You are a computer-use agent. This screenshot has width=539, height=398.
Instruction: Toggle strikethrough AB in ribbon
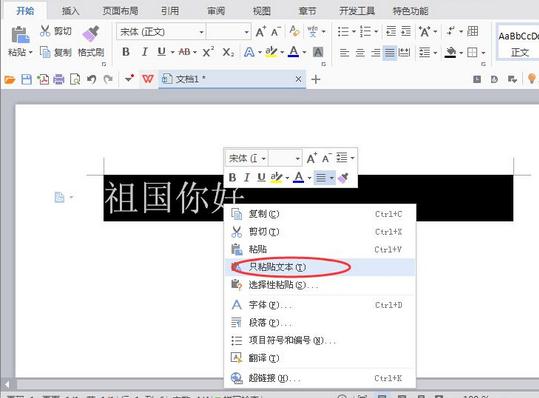[185, 52]
